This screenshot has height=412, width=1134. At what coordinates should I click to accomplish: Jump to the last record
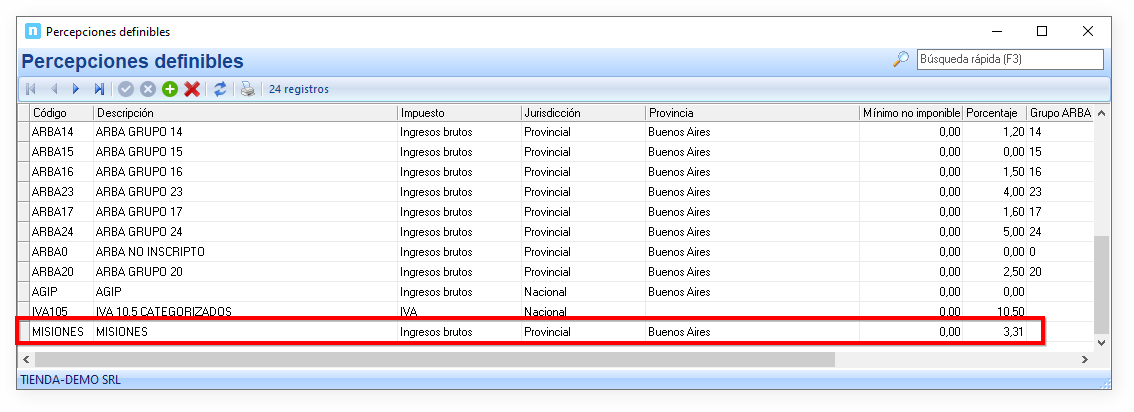[x=99, y=89]
